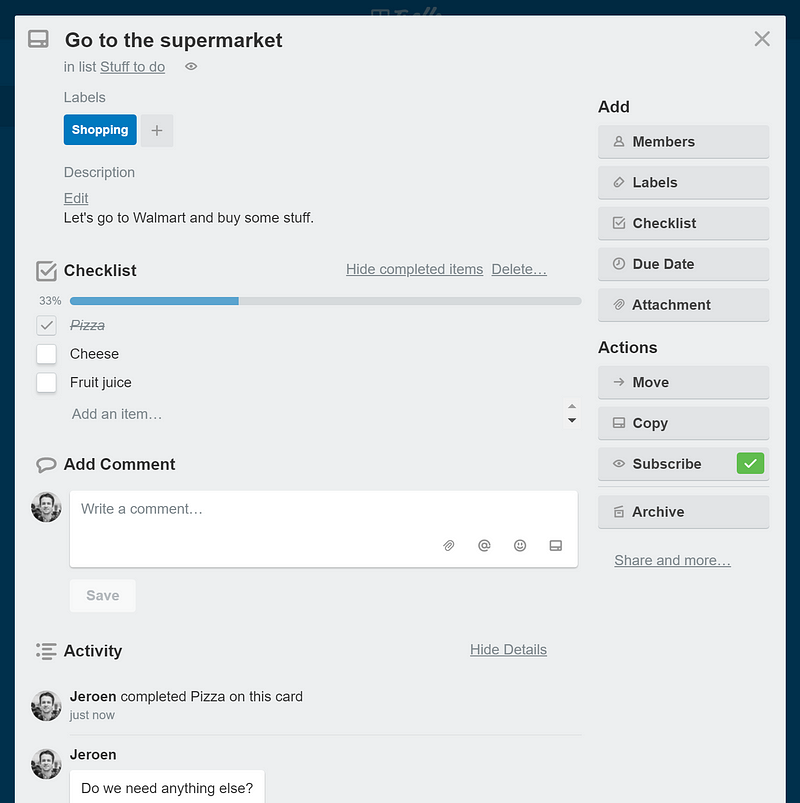The height and width of the screenshot is (803, 800).
Task: Open the Members menu
Action: coord(683,142)
